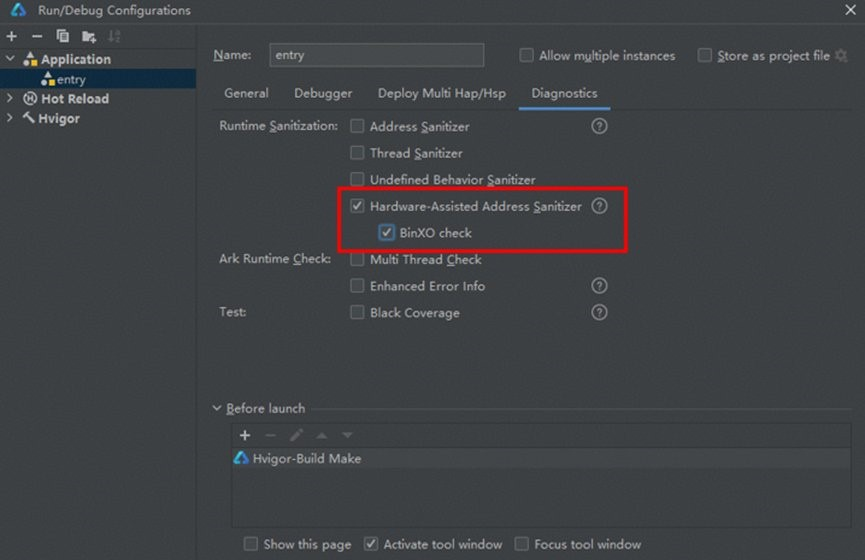The image size is (865, 560).
Task: Select the Diagnostics tab
Action: click(x=564, y=93)
